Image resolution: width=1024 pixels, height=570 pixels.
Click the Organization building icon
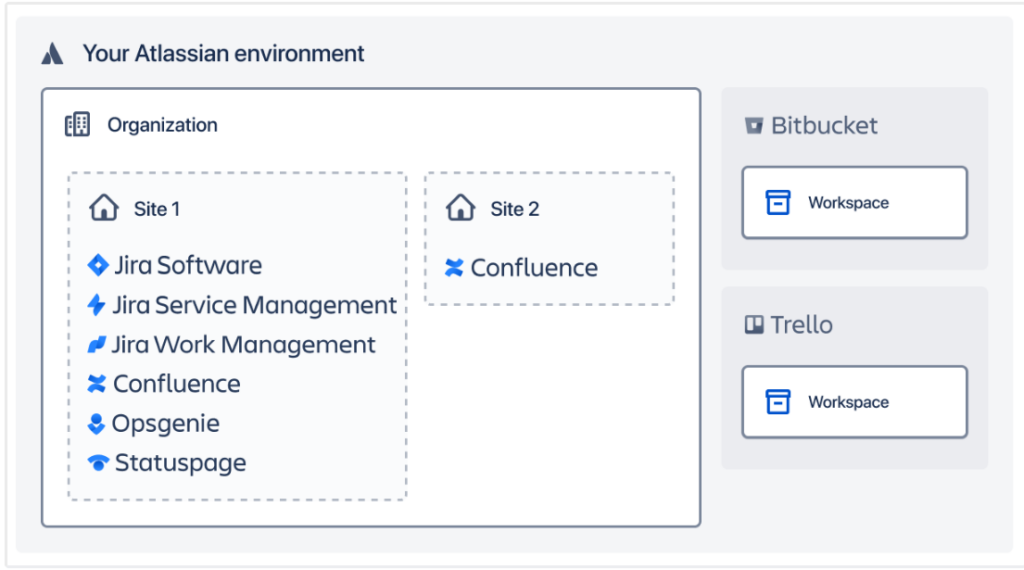77,125
